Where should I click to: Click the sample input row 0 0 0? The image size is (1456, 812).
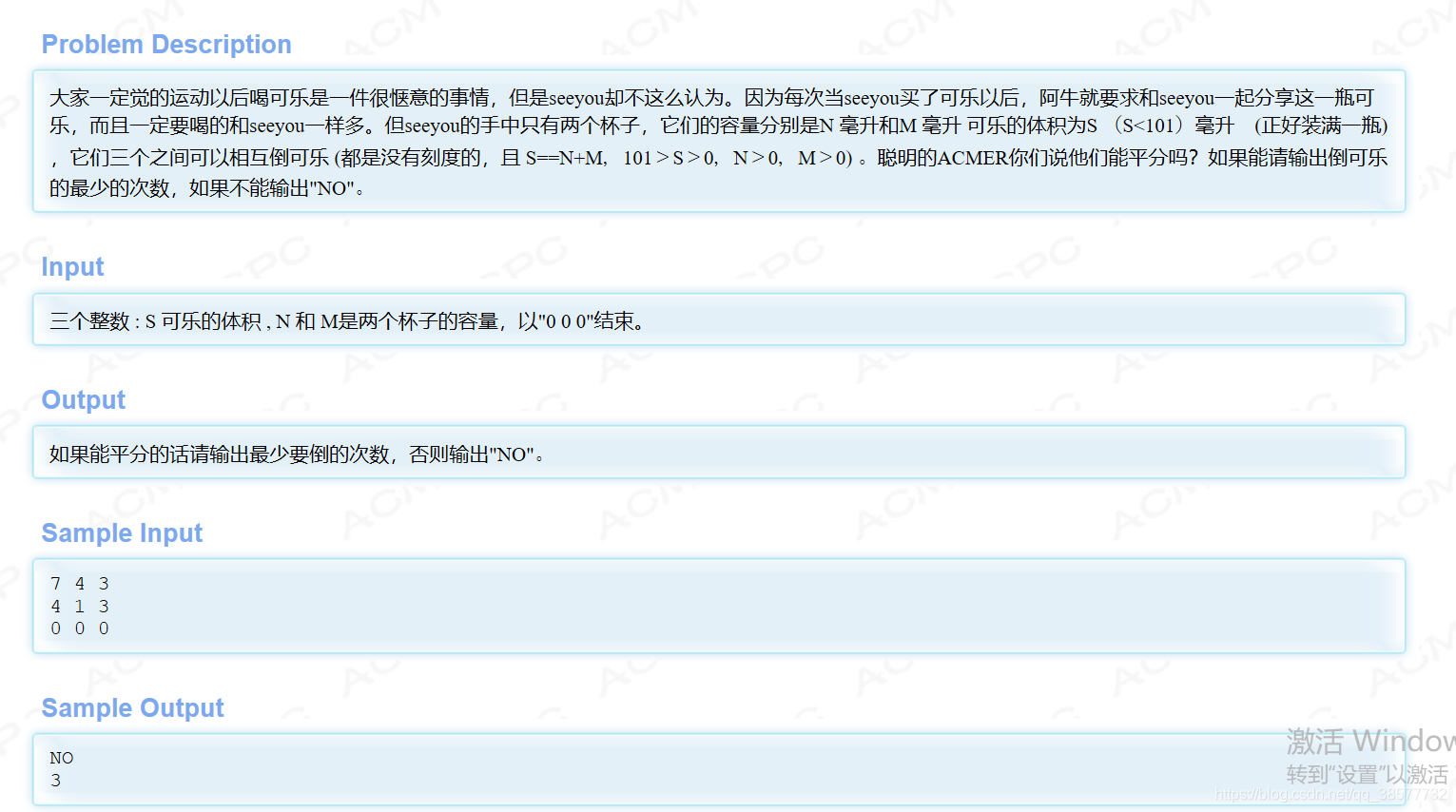[80, 628]
